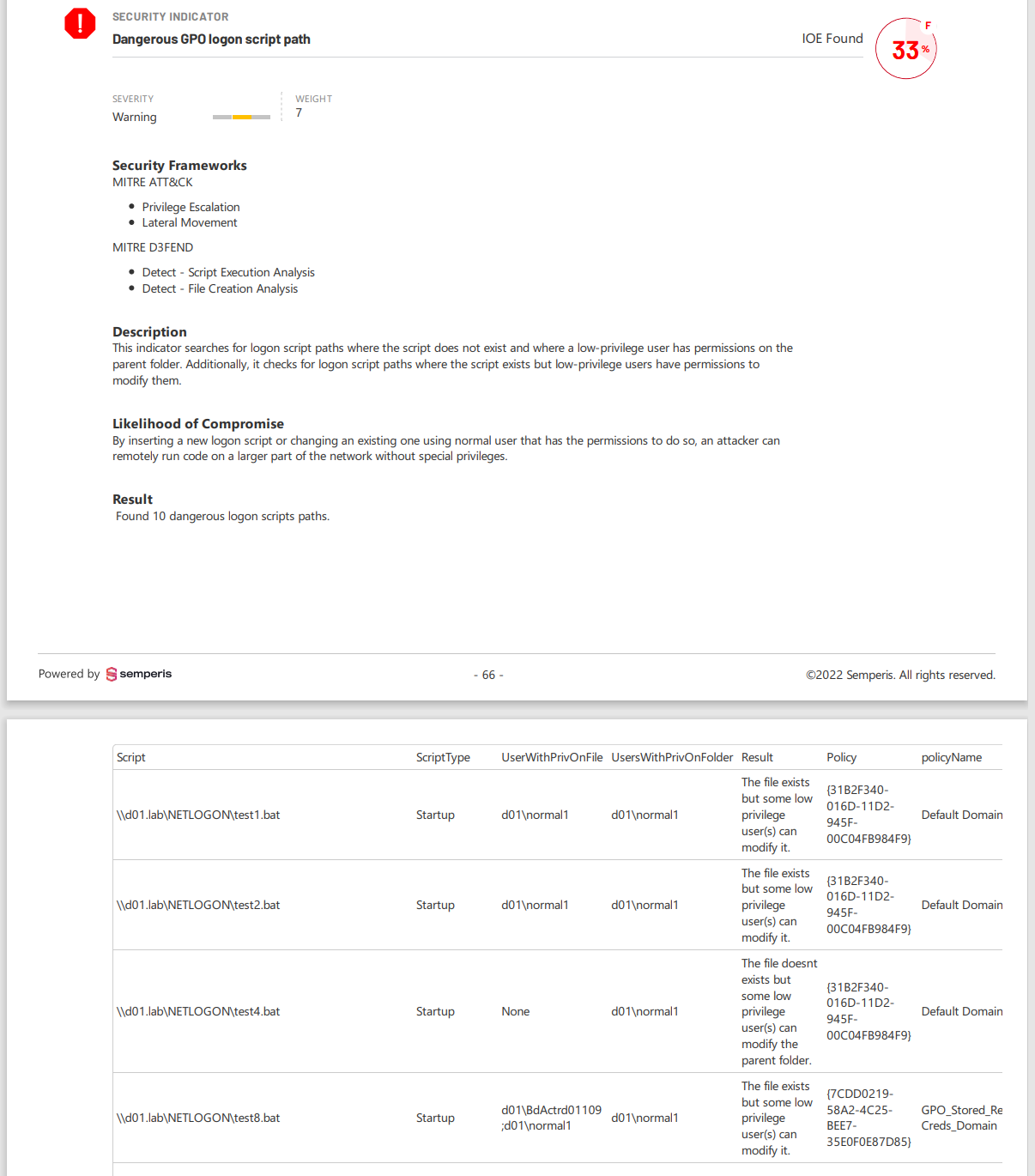Viewport: 1035px width, 1176px height.
Task: Open the Default Domain policy link
Action: click(961, 815)
